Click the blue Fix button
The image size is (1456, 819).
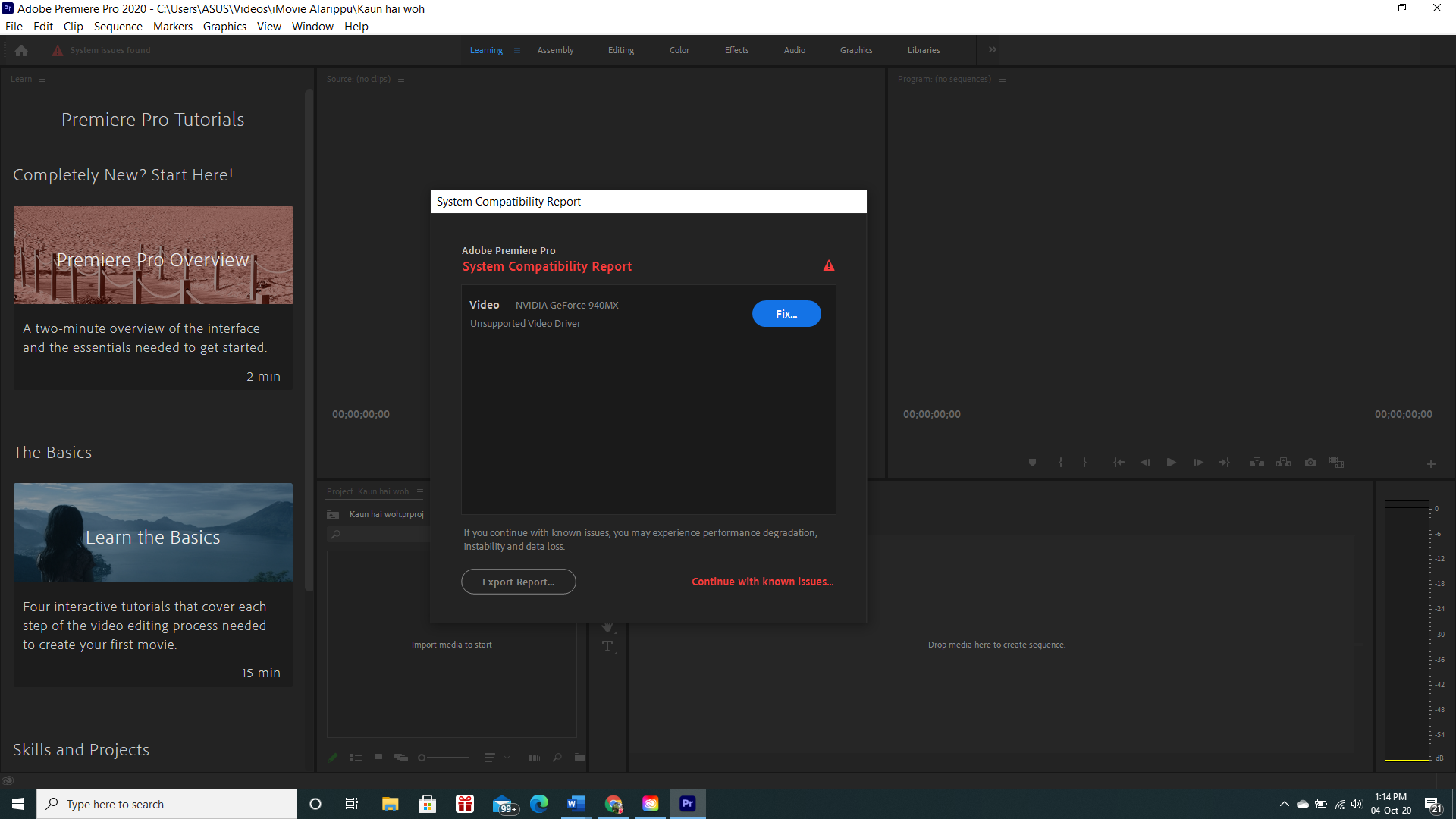[786, 314]
